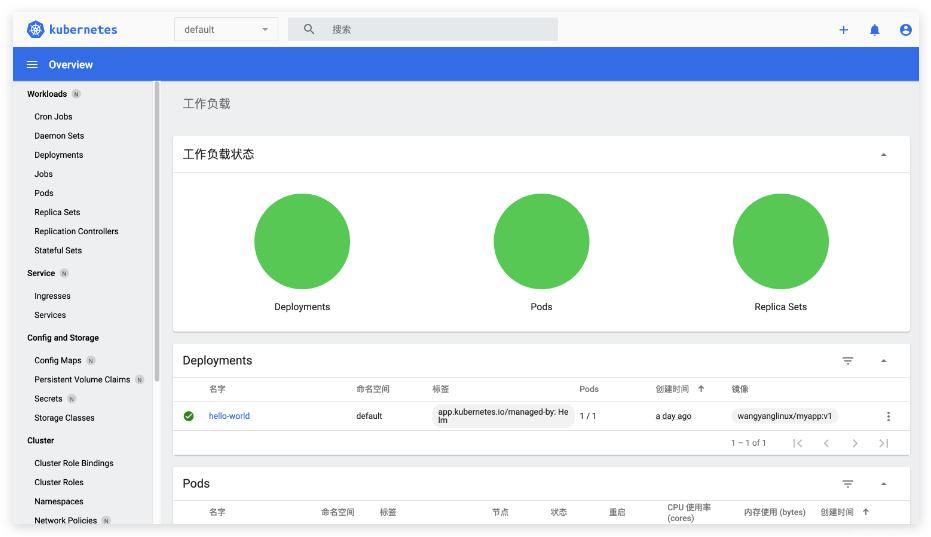Click the wangyanglinux/myapp:v1 image chip
The width and height of the screenshot is (931, 537).
[784, 416]
